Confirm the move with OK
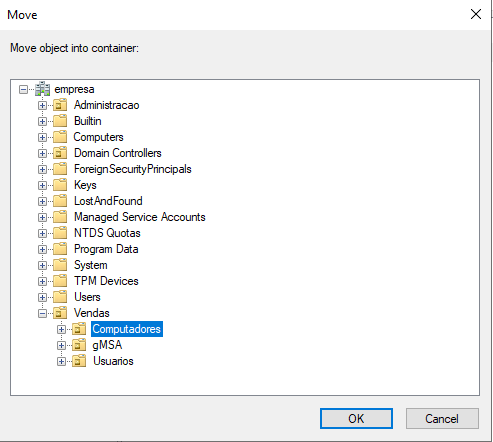Screen dimensions: 493x442 point(356,418)
